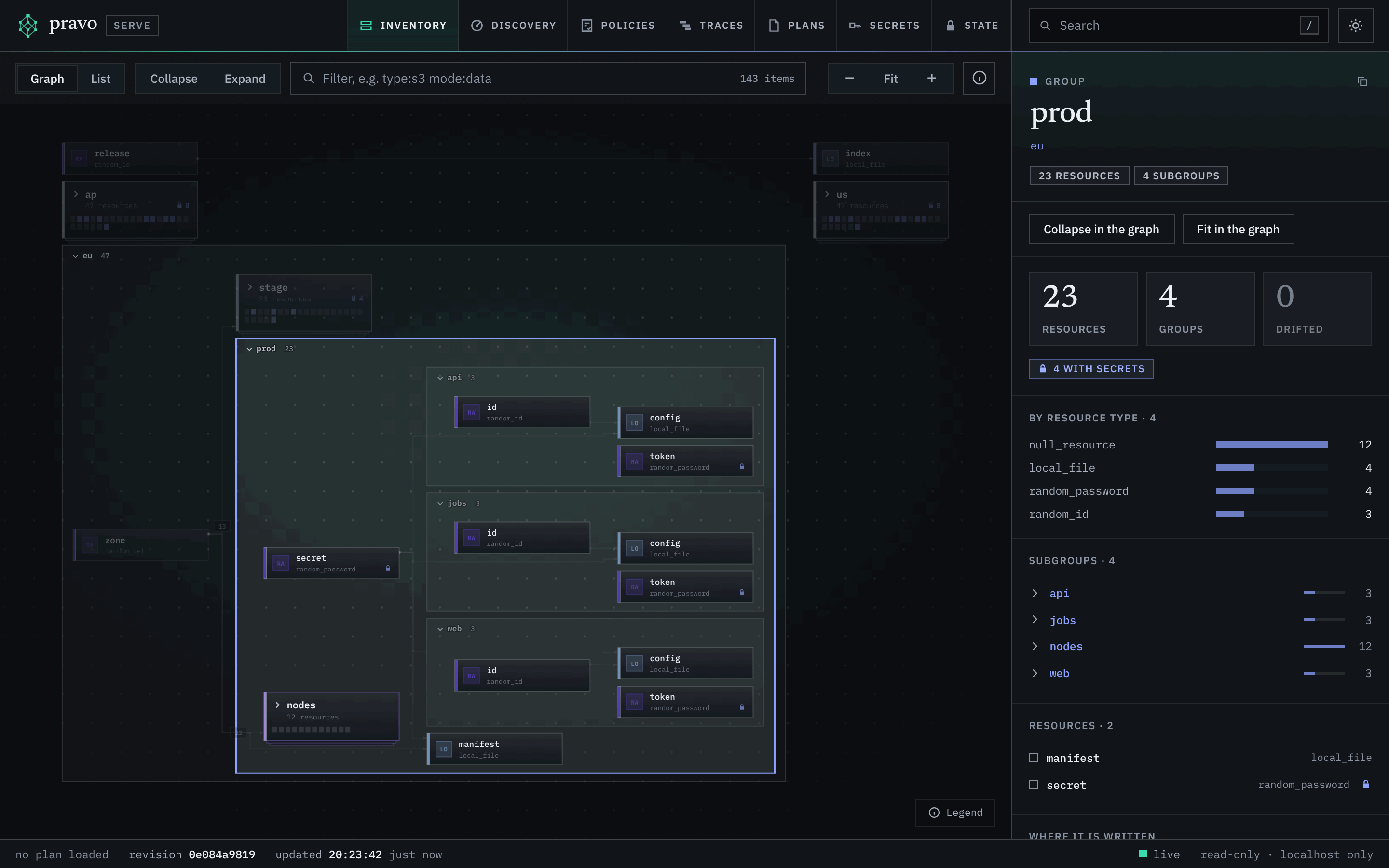The image size is (1389, 868).
Task: Switch to List view
Action: tap(100, 79)
